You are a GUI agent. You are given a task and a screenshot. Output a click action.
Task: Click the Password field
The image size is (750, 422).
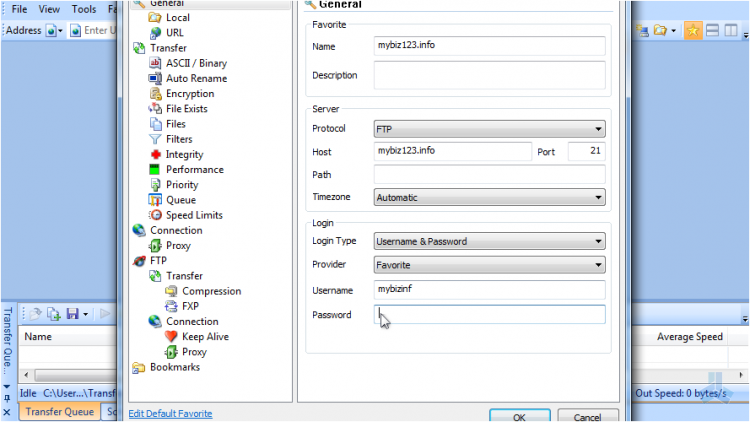[x=489, y=314]
